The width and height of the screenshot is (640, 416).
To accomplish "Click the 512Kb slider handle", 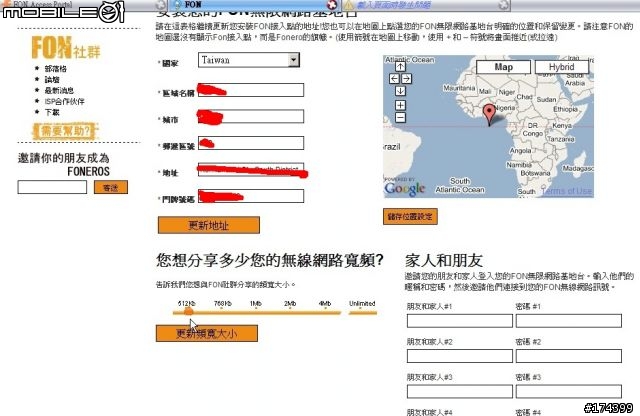I will [188, 311].
